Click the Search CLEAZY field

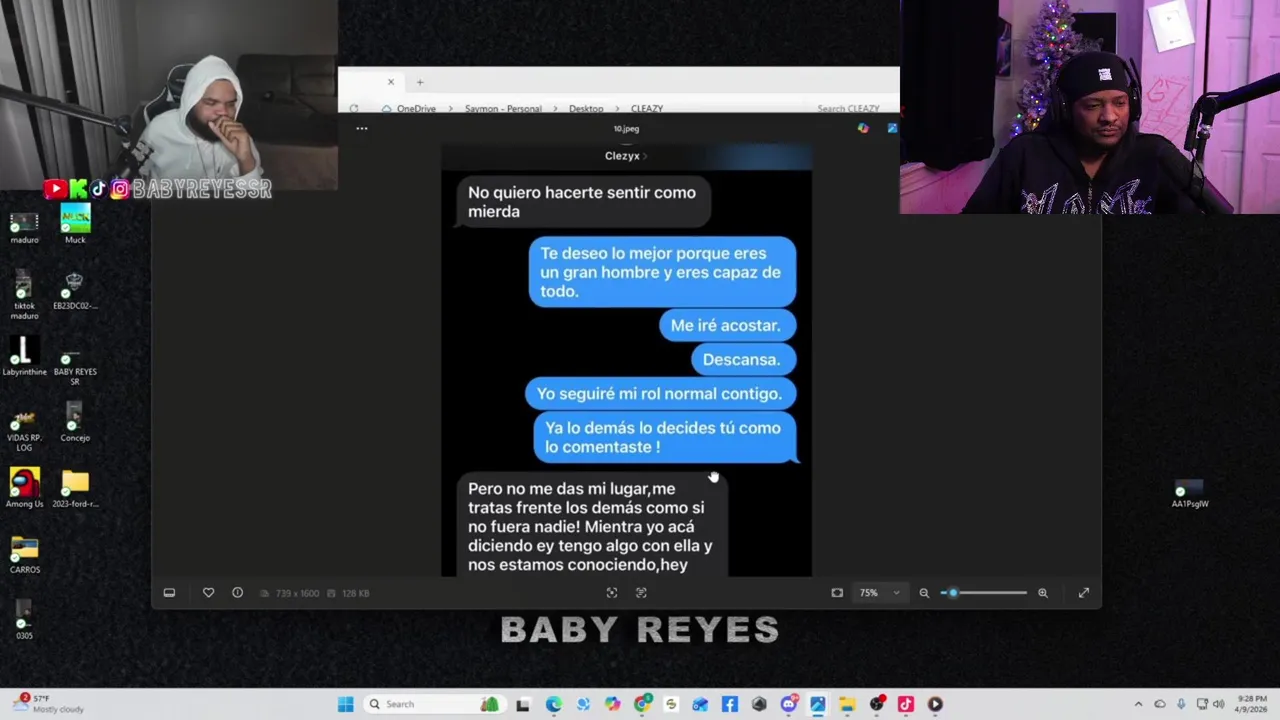849,108
